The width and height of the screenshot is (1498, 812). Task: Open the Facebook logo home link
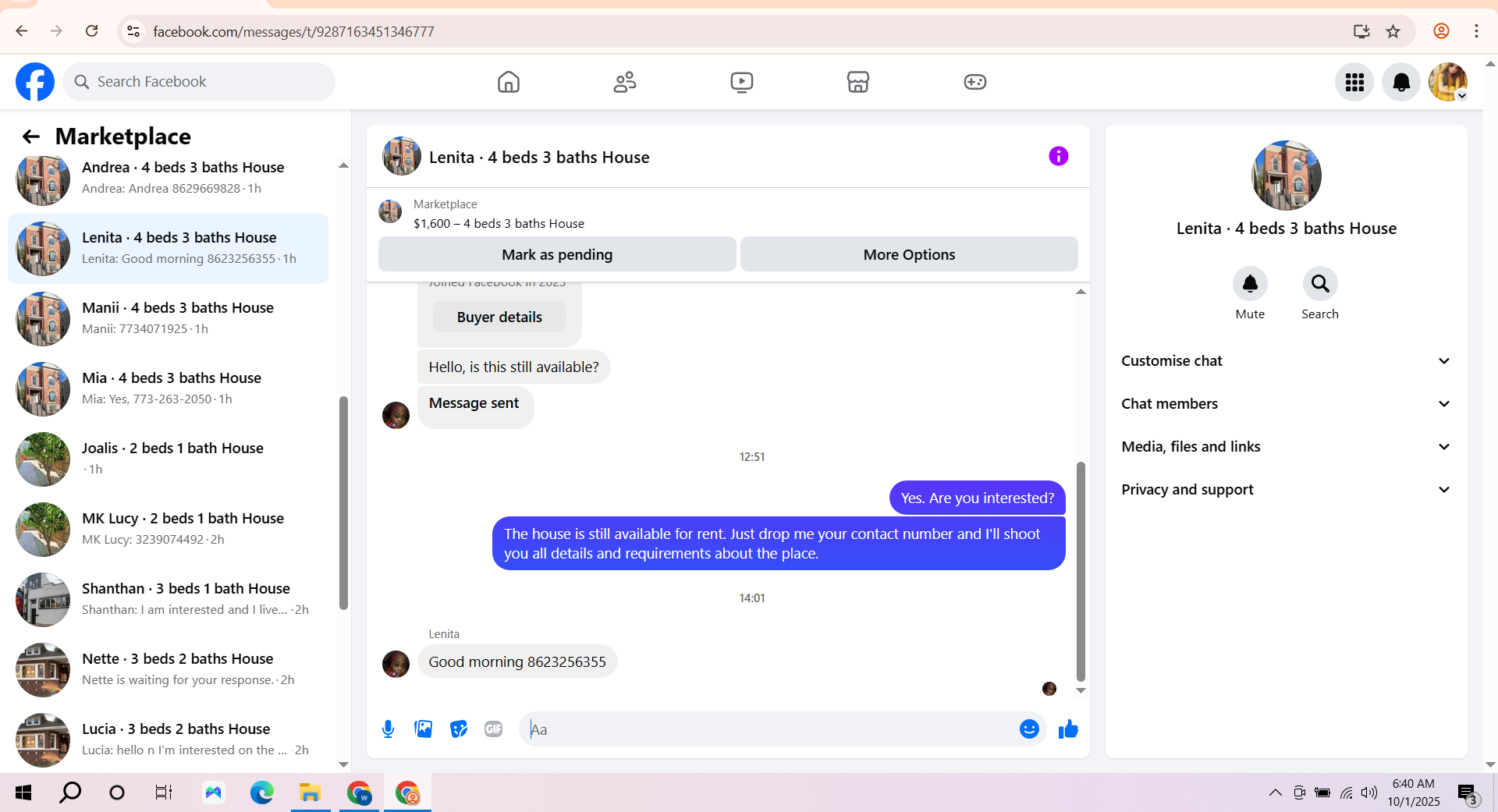click(x=35, y=82)
